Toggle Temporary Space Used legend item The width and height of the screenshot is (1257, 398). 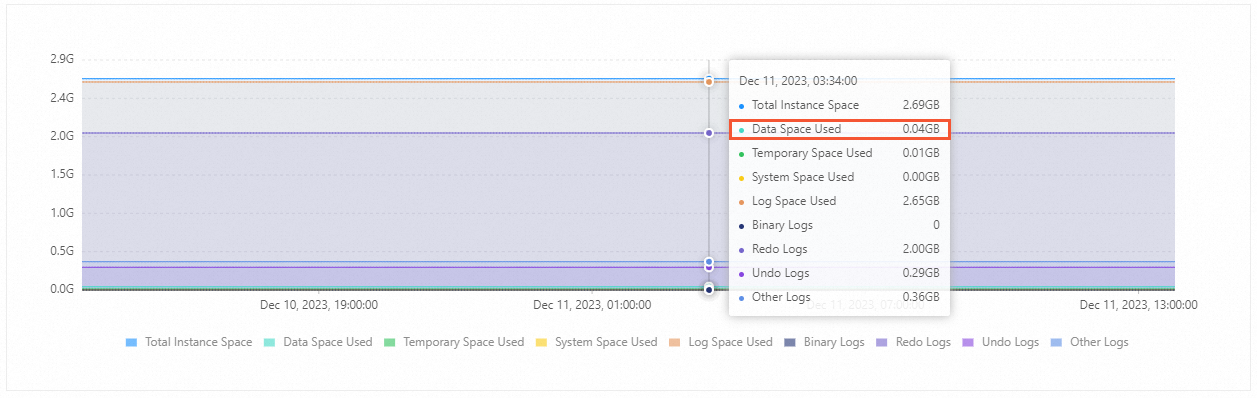pyautogui.click(x=454, y=342)
